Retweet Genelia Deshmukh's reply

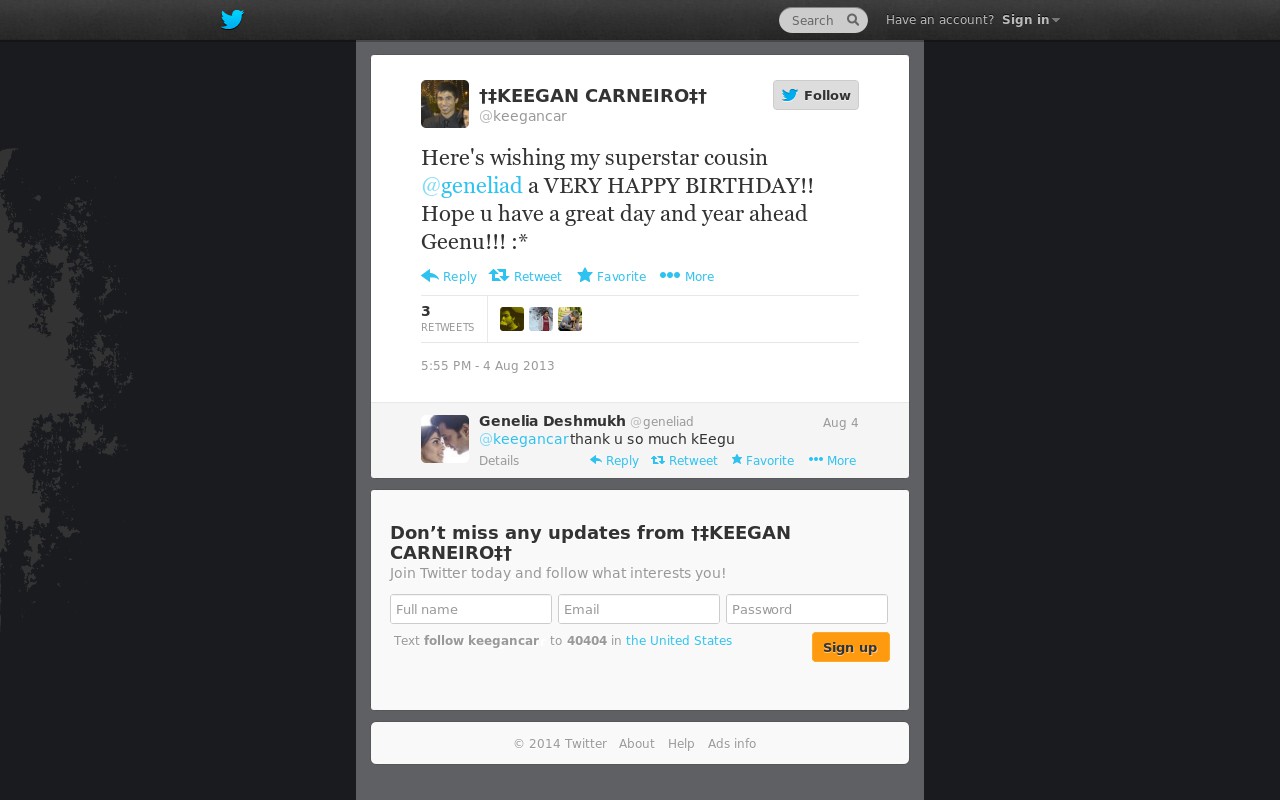point(684,461)
